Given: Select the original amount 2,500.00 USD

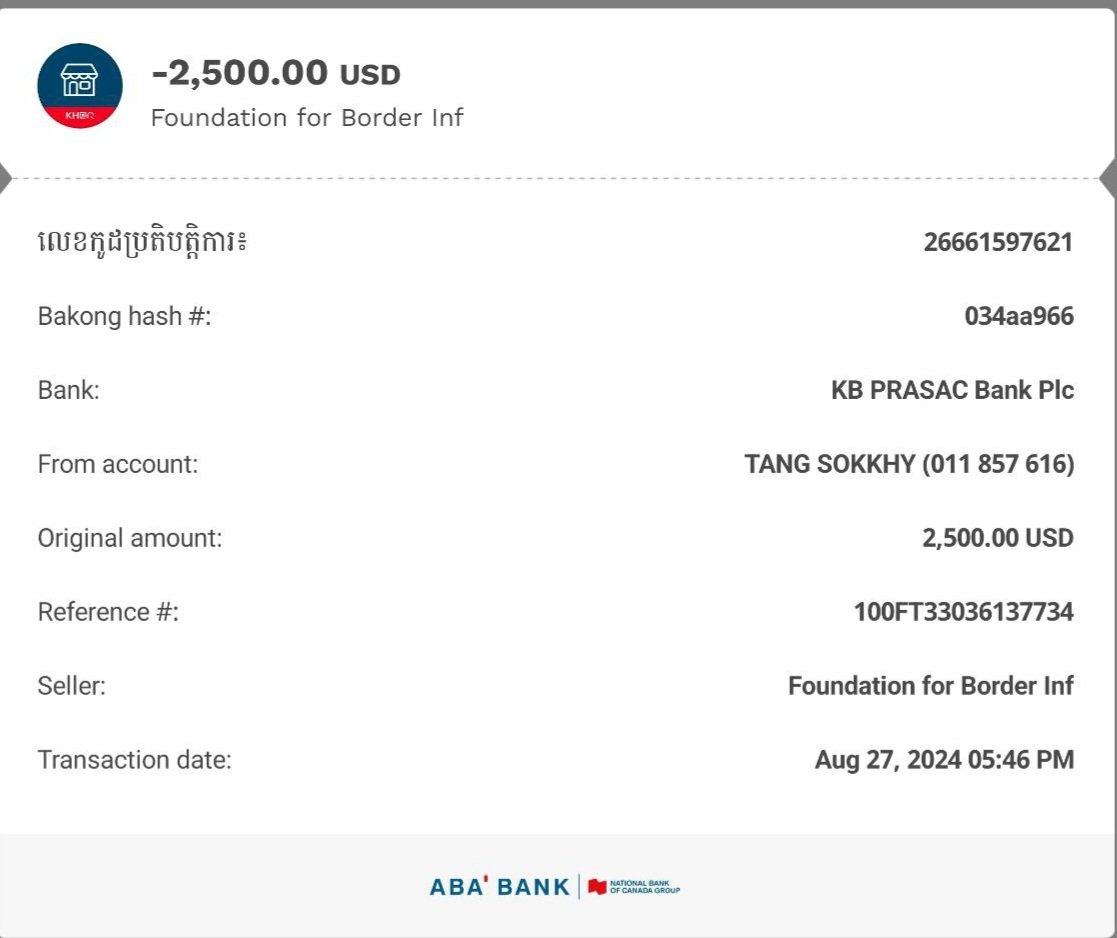Looking at the screenshot, I should coord(997,538).
